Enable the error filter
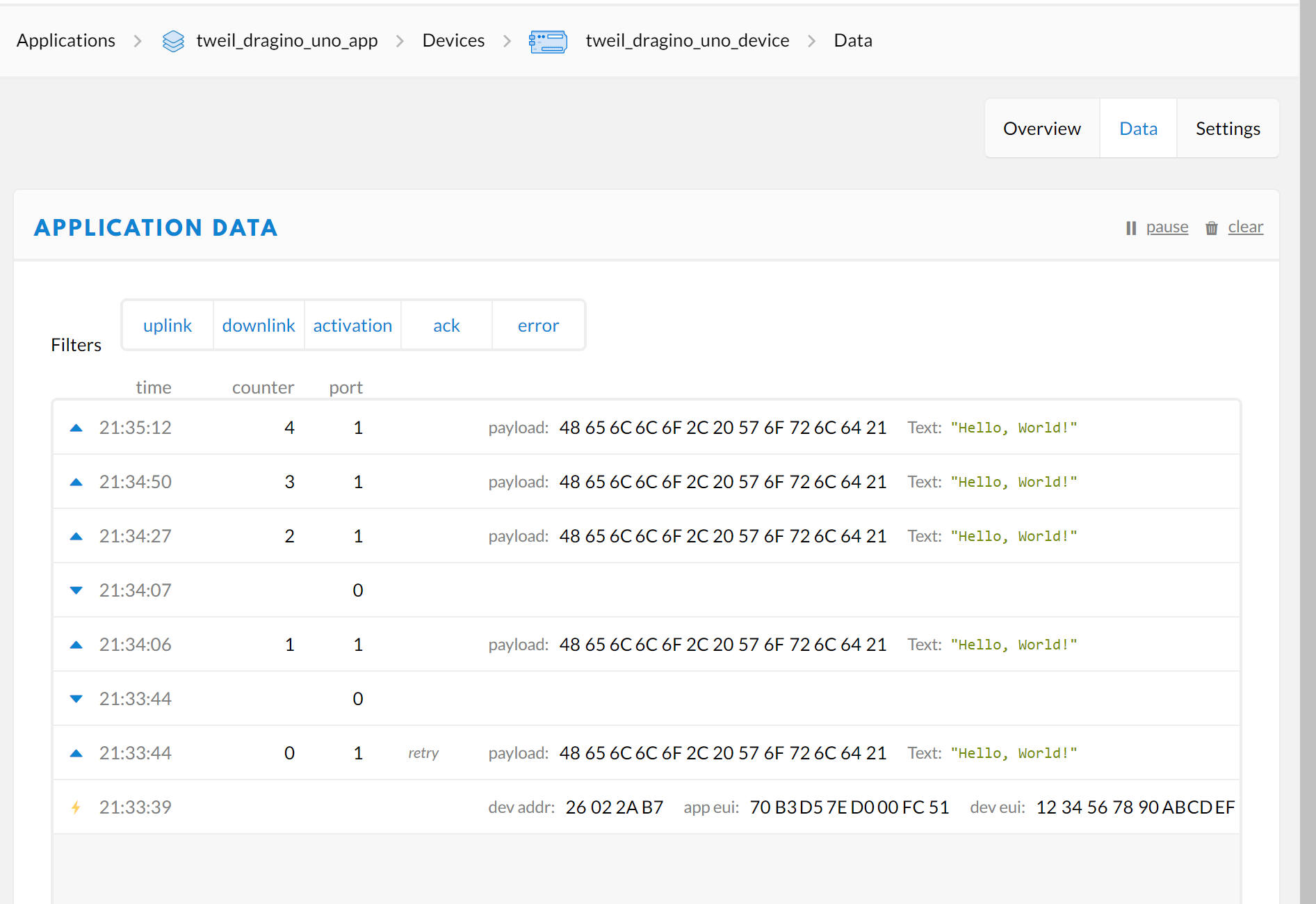 click(538, 325)
